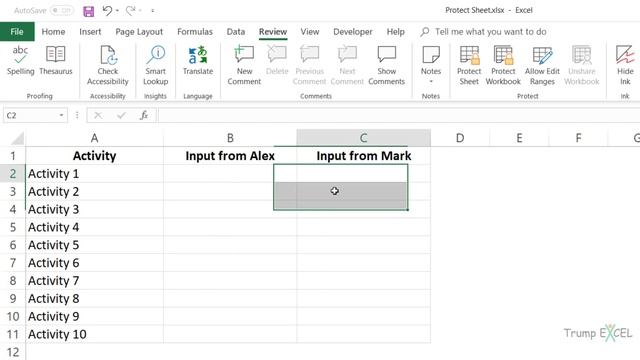Select column B header
Screen dimensions: 640x360
(230, 138)
